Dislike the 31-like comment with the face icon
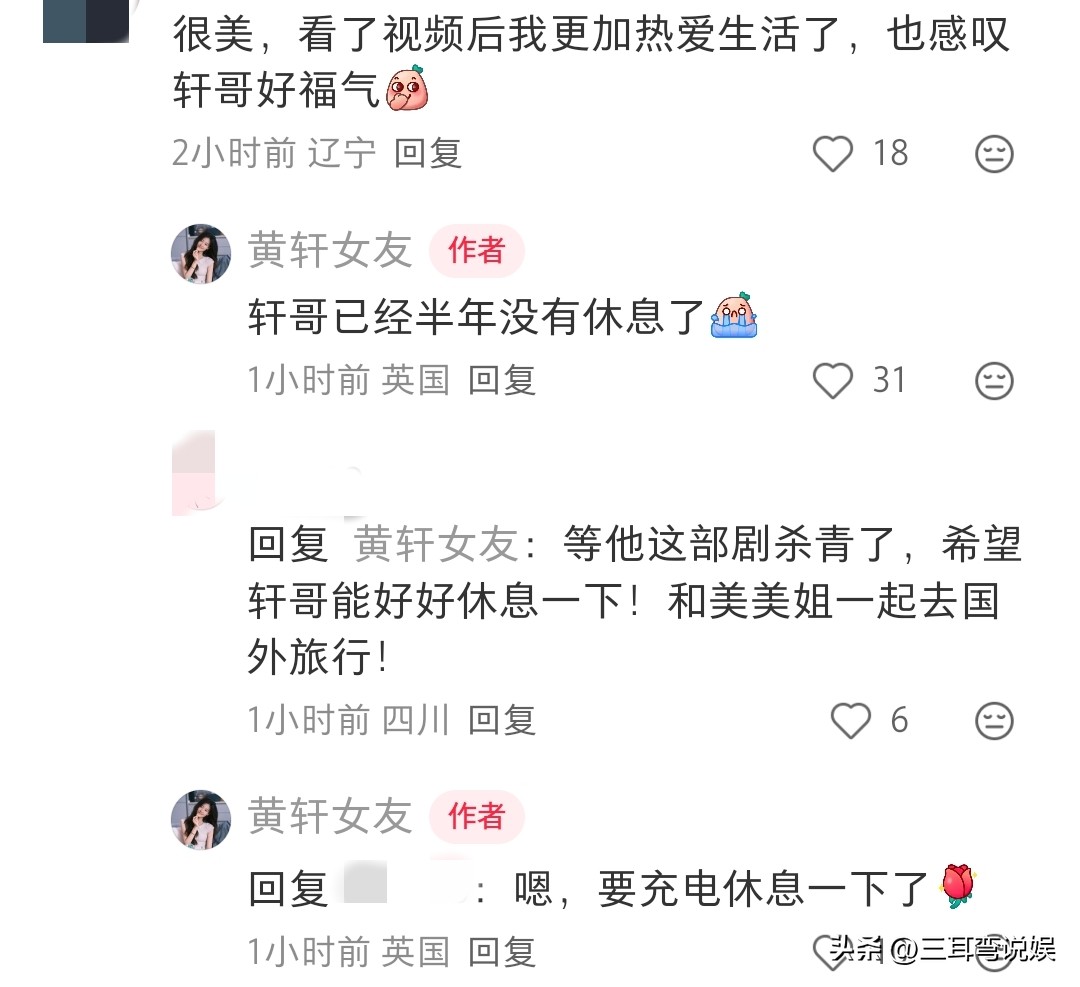 (x=994, y=381)
